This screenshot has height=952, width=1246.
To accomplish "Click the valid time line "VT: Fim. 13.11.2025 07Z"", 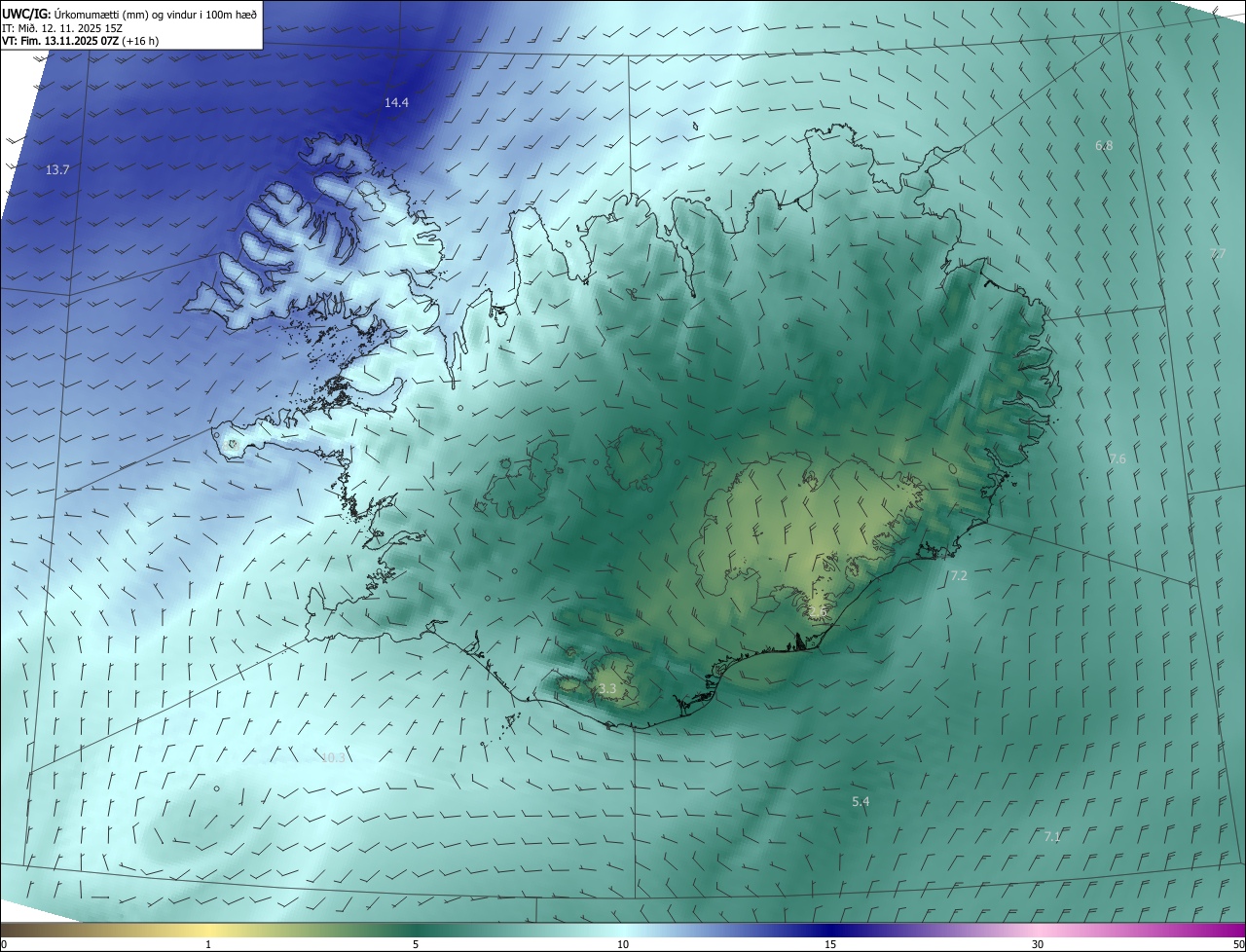I will tap(59, 41).
